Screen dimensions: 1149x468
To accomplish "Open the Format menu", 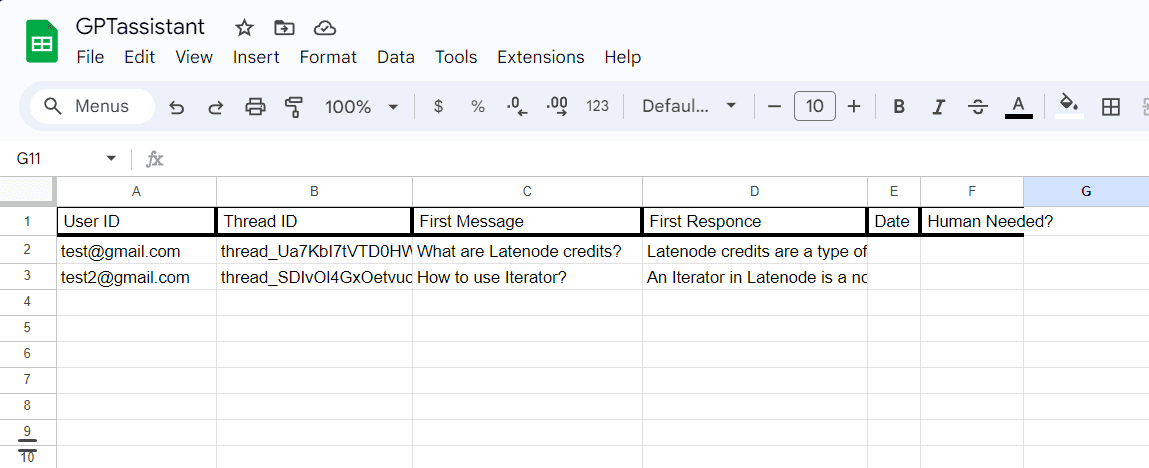I will [x=328, y=57].
